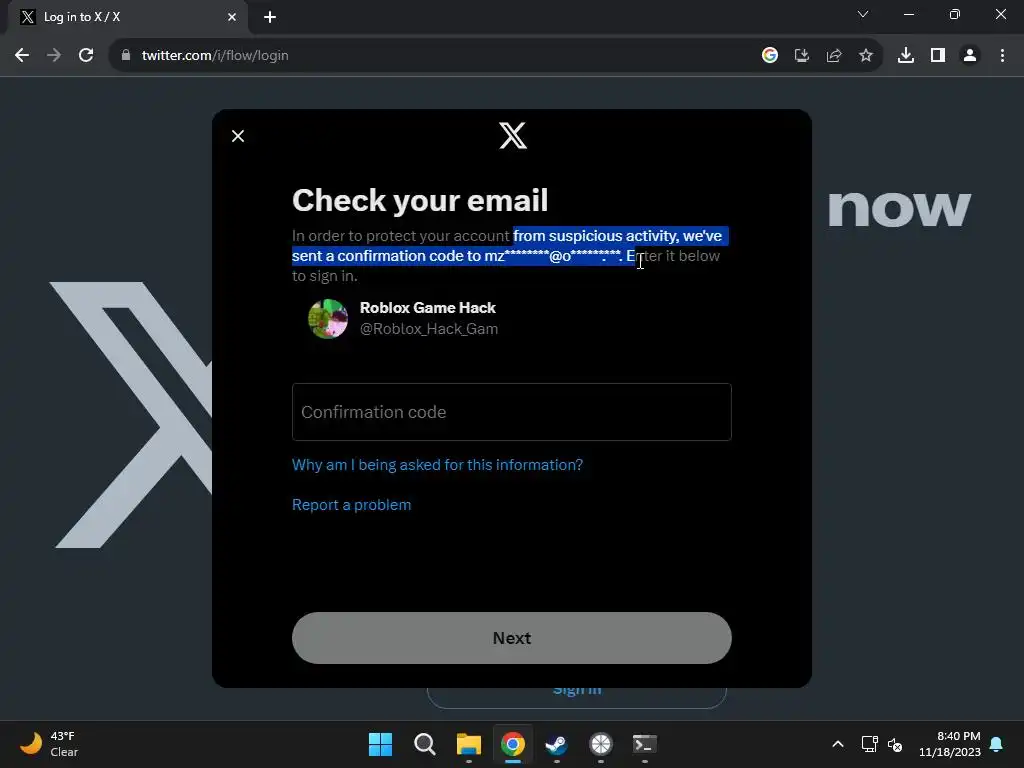Select the Log in to X tab
Viewport: 1024px width, 768px height.
point(127,17)
